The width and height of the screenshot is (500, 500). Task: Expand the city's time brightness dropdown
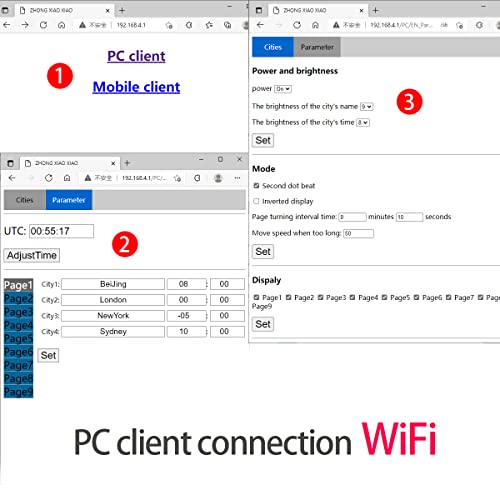[x=363, y=123]
